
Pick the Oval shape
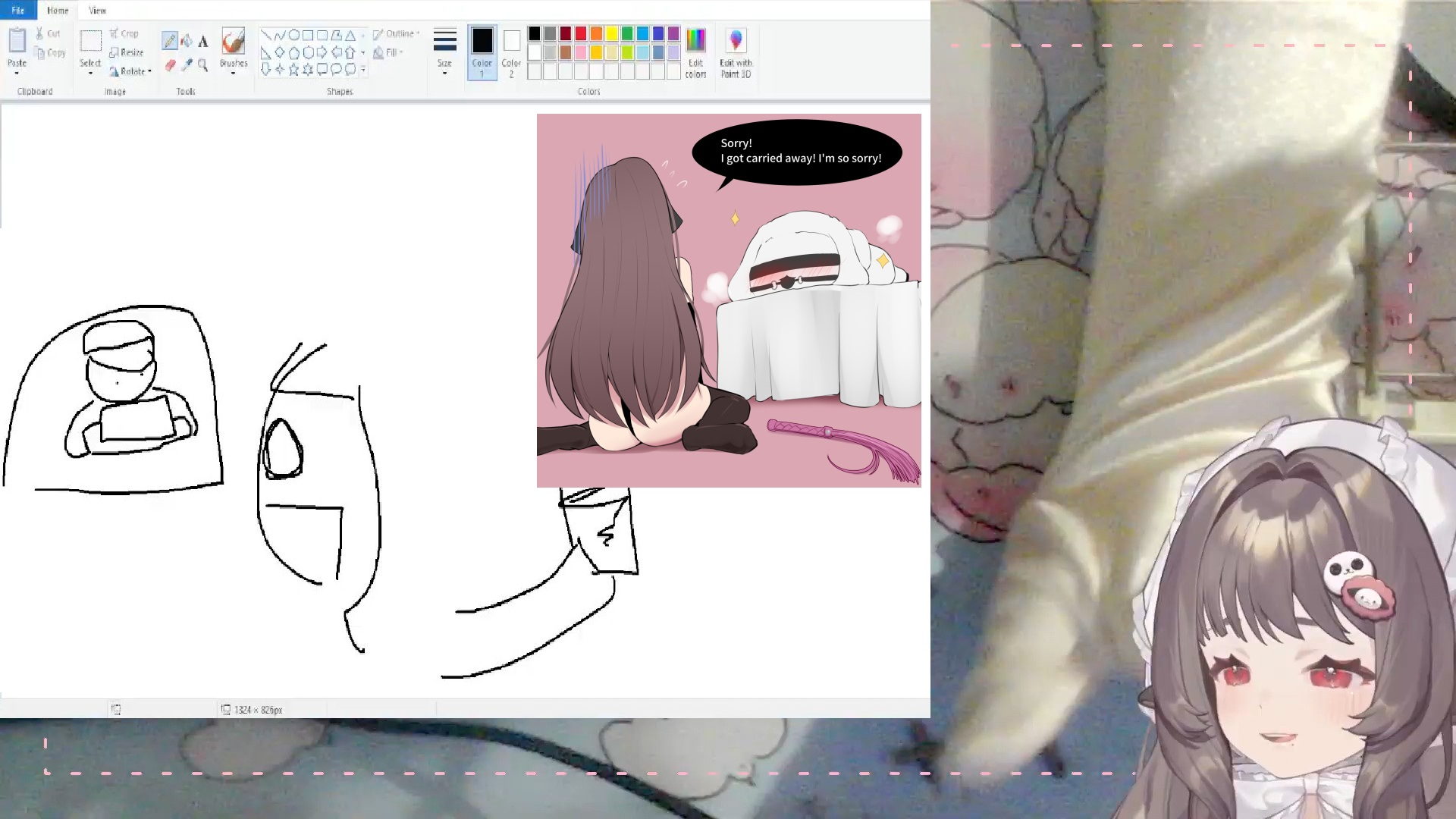pyautogui.click(x=293, y=35)
